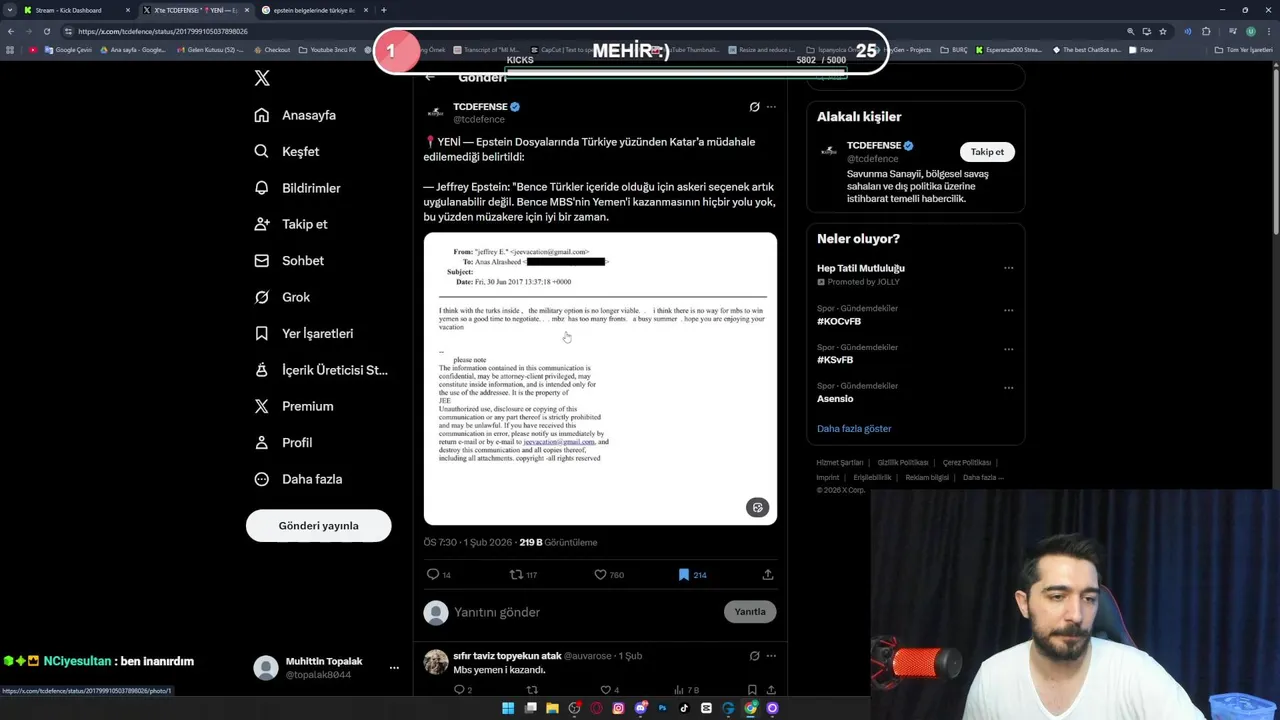This screenshot has height=720, width=1280.
Task: Open Hizmet Şartları footer link
Action: click(x=839, y=463)
